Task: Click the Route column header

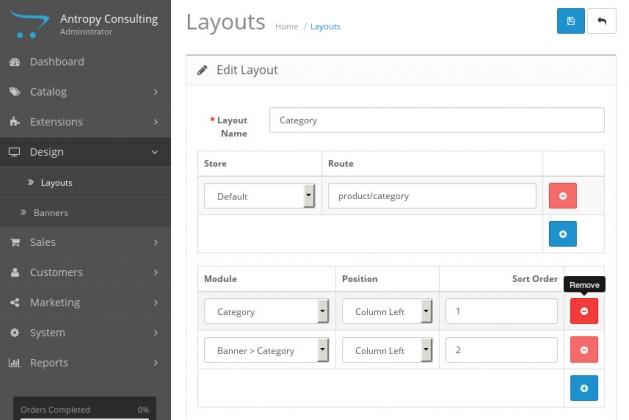Action: (341, 164)
